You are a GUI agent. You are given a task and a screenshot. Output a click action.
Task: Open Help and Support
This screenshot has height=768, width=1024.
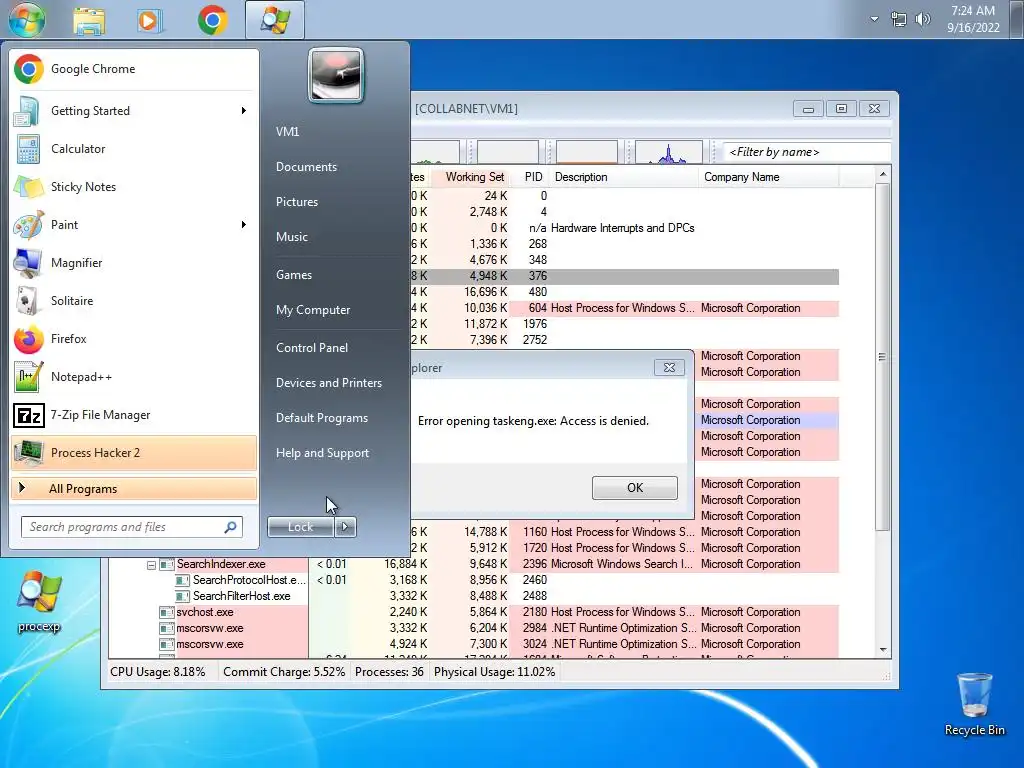click(322, 453)
